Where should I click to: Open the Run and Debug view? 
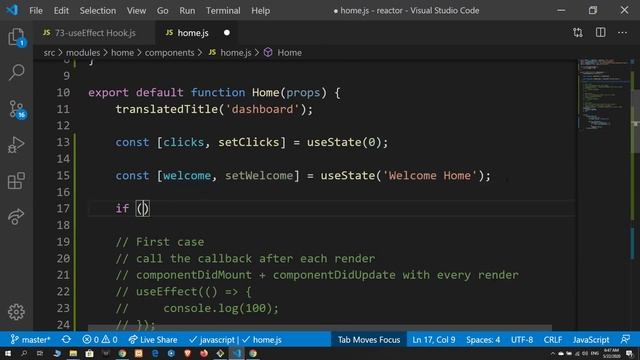(x=16, y=144)
